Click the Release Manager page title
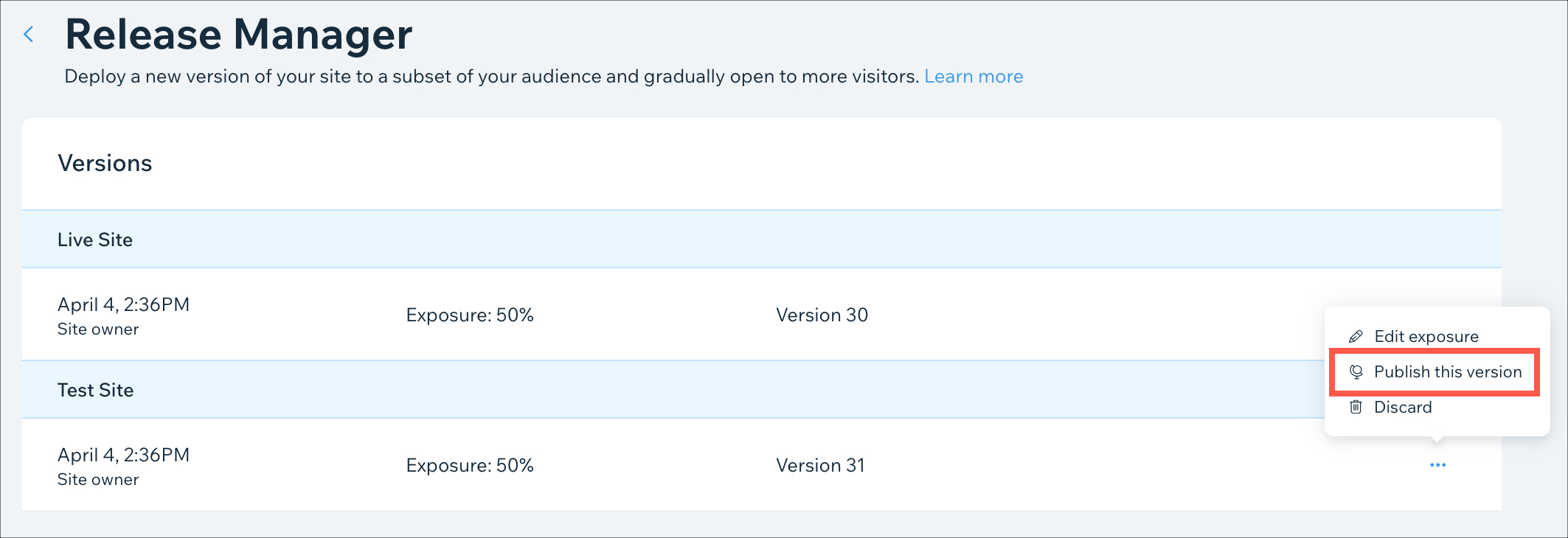This screenshot has width=1568, height=538. [238, 34]
